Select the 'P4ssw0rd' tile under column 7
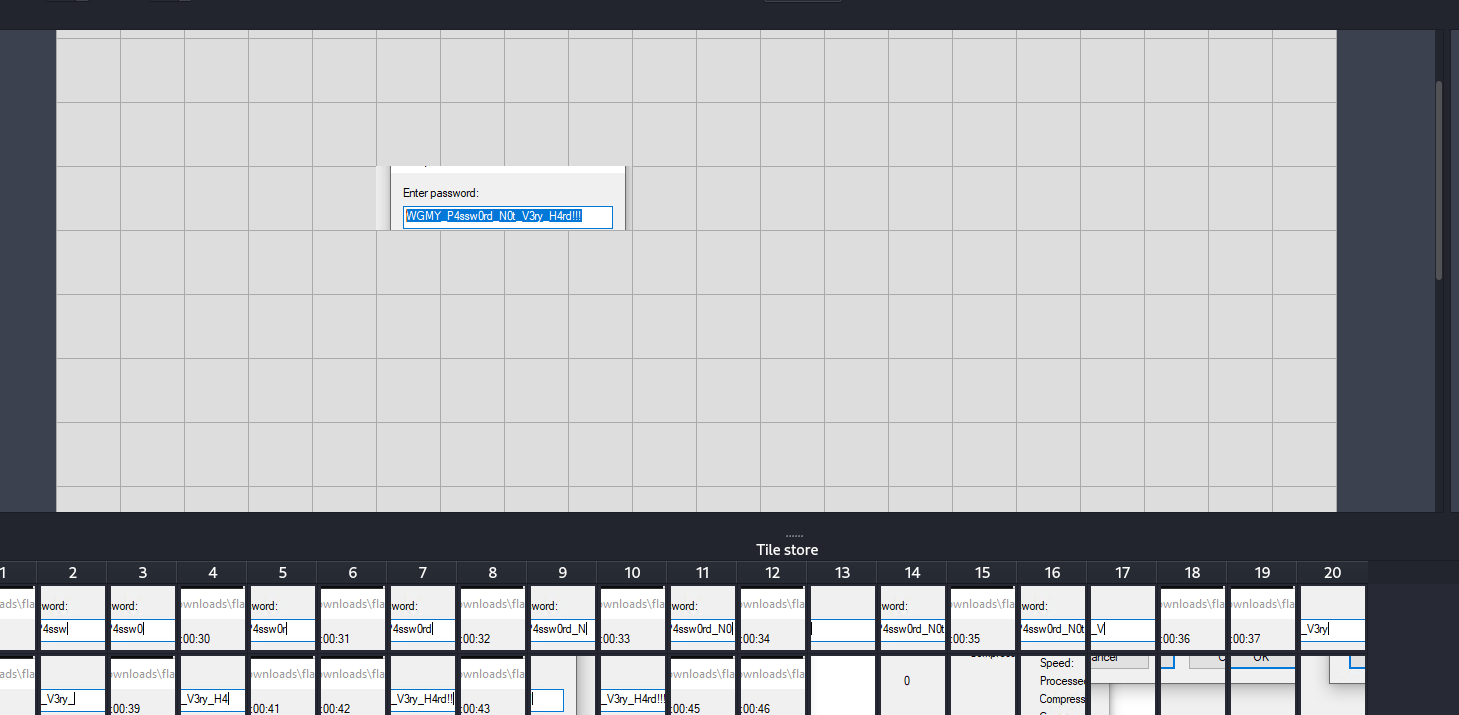Viewport: 1459px width, 715px height. pos(422,618)
